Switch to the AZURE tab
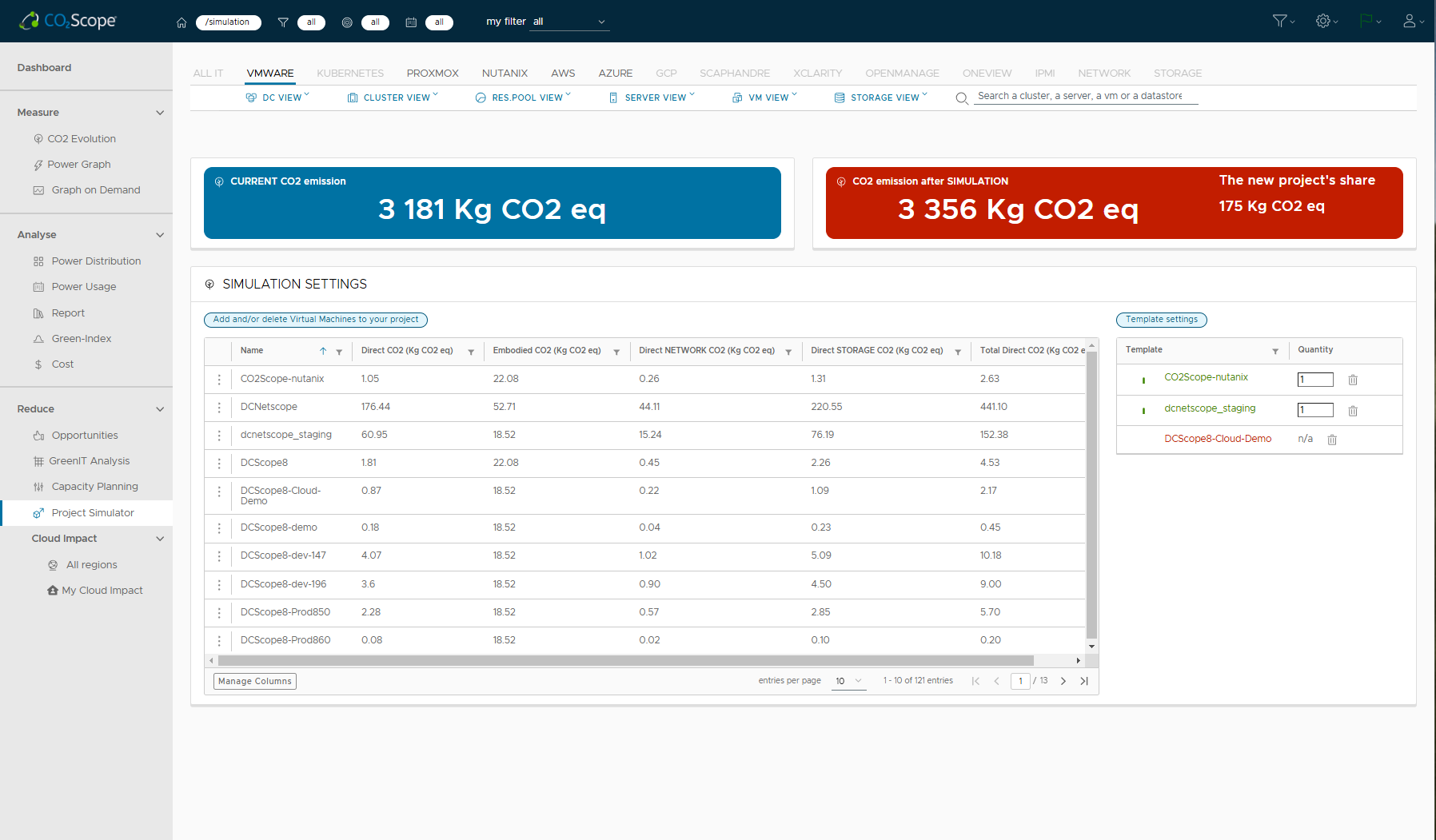The height and width of the screenshot is (840, 1436). (x=616, y=73)
